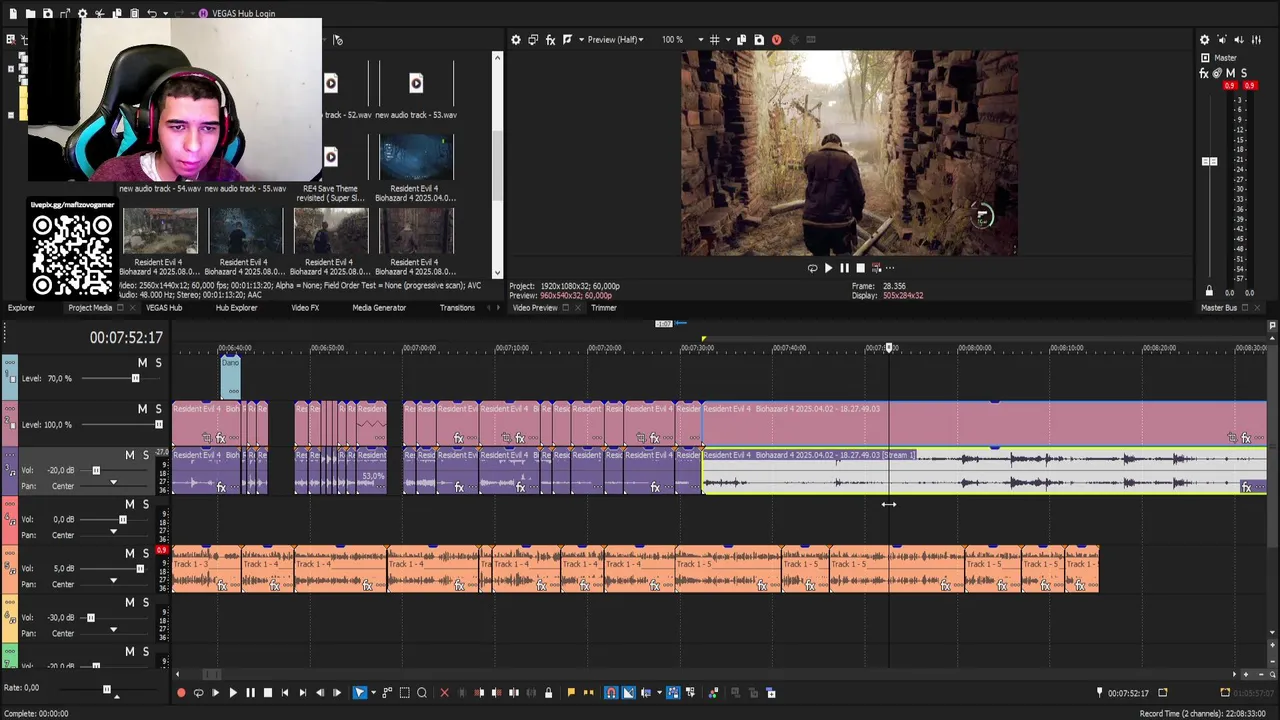Copy preview snapshot to clipboard
Viewport: 1280px width, 720px height.
(x=741, y=40)
